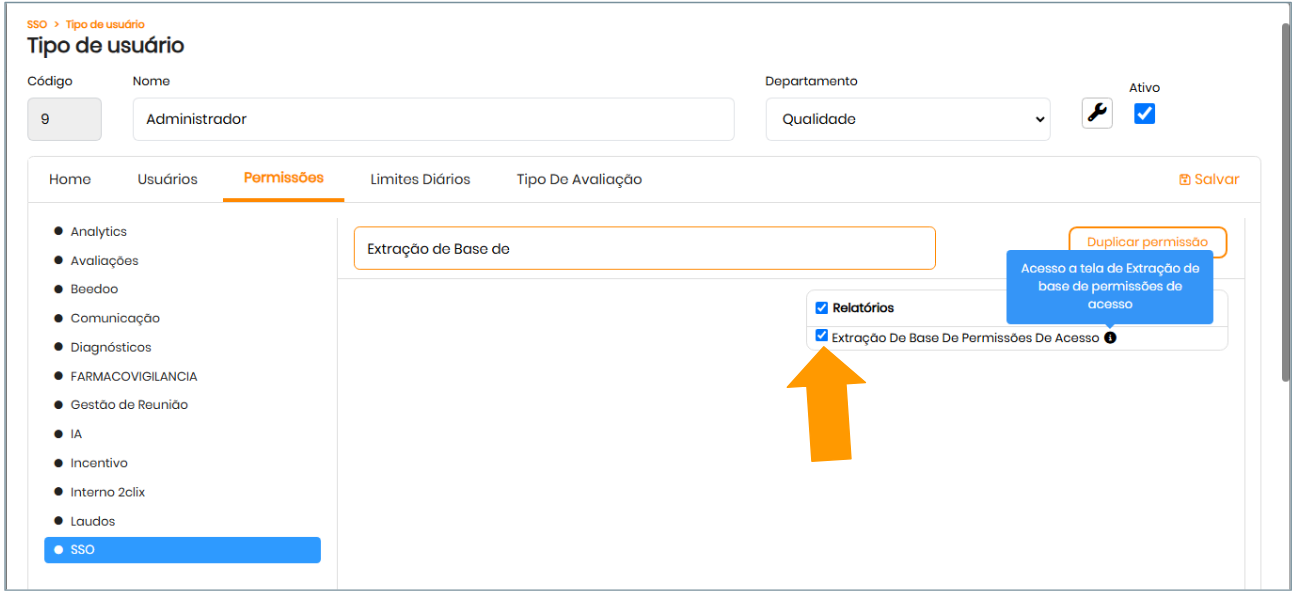The image size is (1302, 593).
Task: Select the Interno 2clix module
Action: (x=107, y=492)
